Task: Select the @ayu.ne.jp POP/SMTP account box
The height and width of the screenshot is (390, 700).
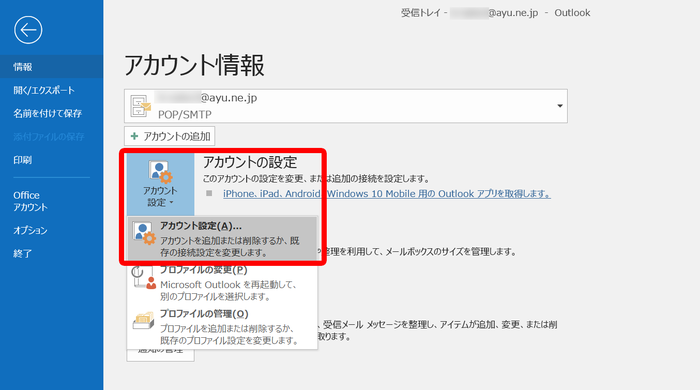Action: click(346, 106)
